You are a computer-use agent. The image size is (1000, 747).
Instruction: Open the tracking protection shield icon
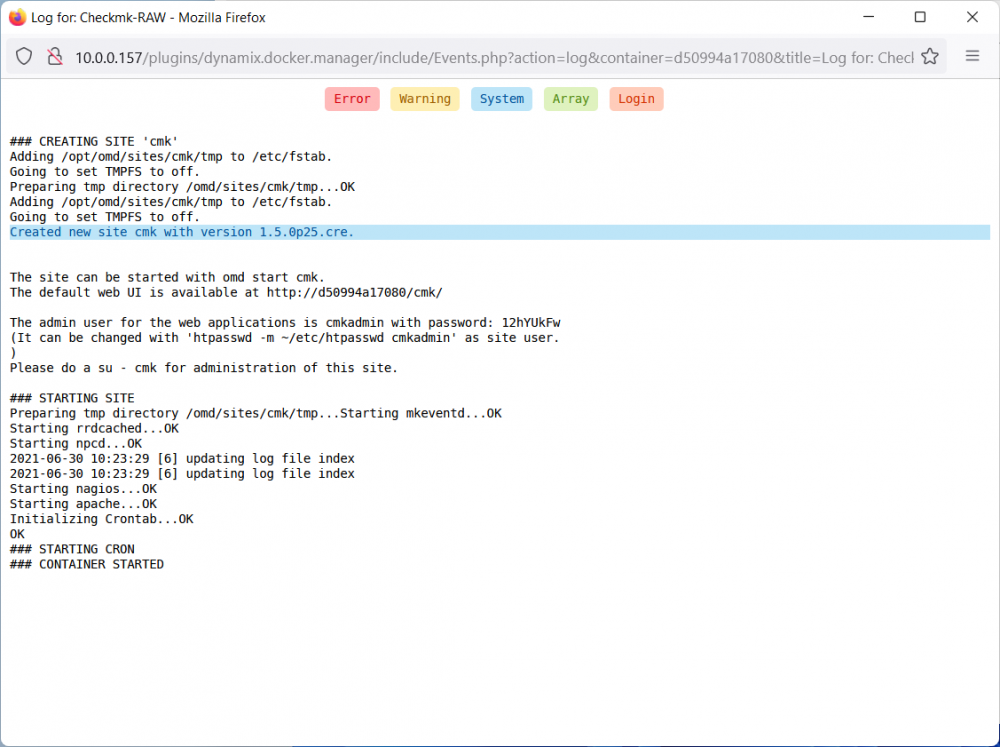(24, 57)
